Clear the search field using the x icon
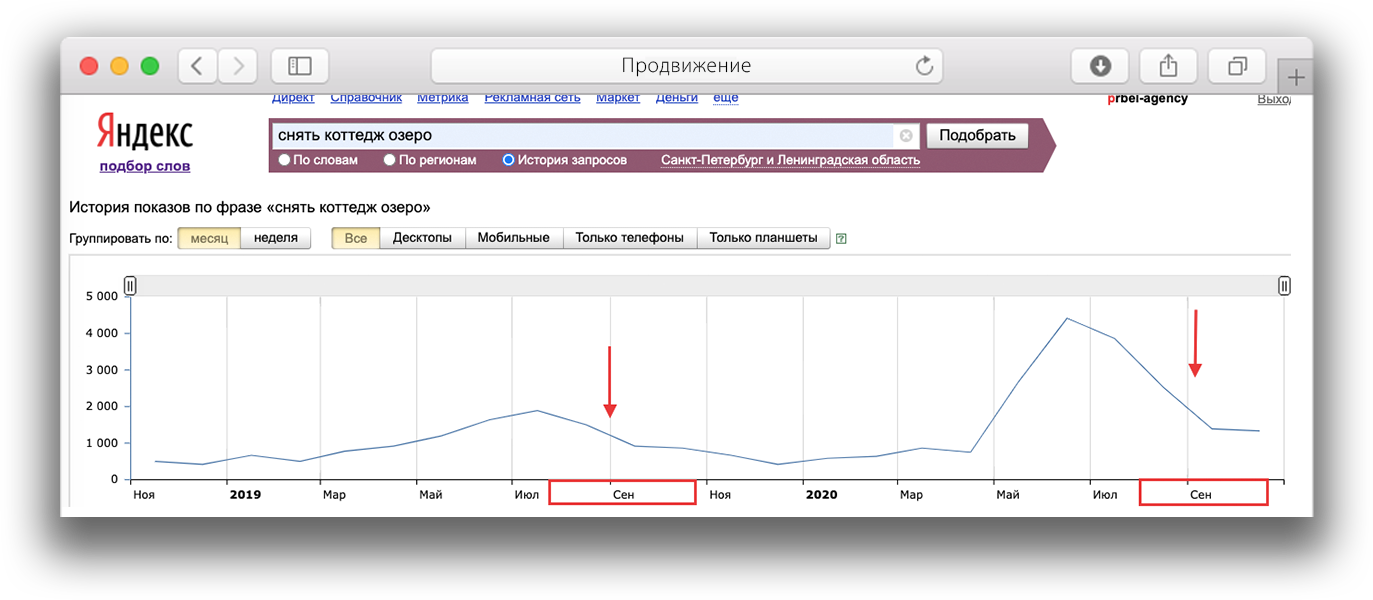The image size is (1373, 600). [x=906, y=136]
